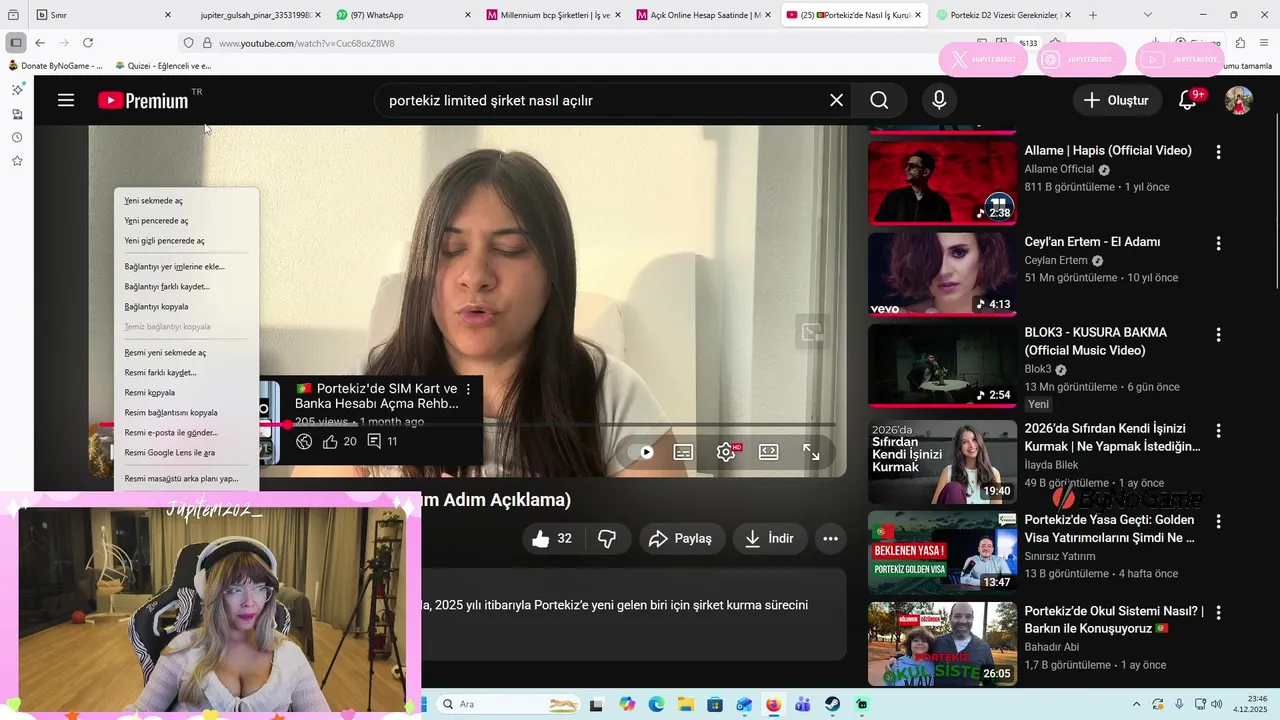Open the notifications bell
1280x720 pixels.
tap(1188, 100)
